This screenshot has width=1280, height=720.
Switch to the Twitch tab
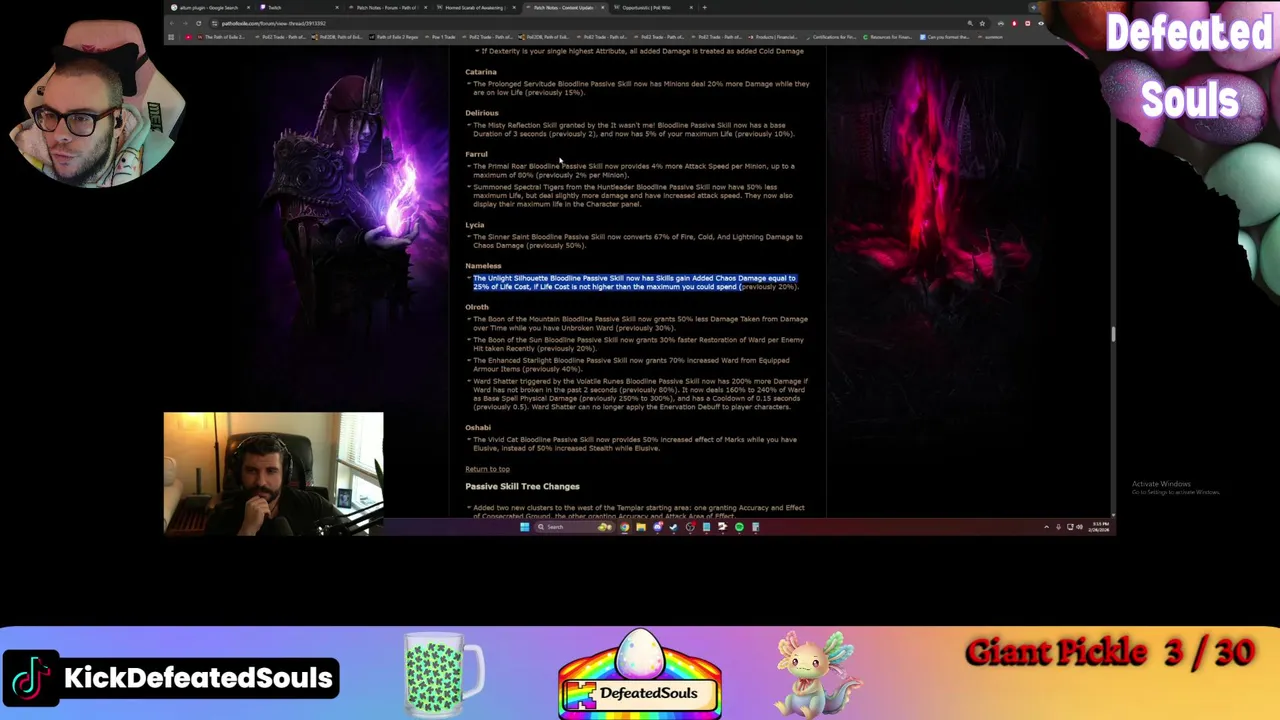click(x=299, y=7)
